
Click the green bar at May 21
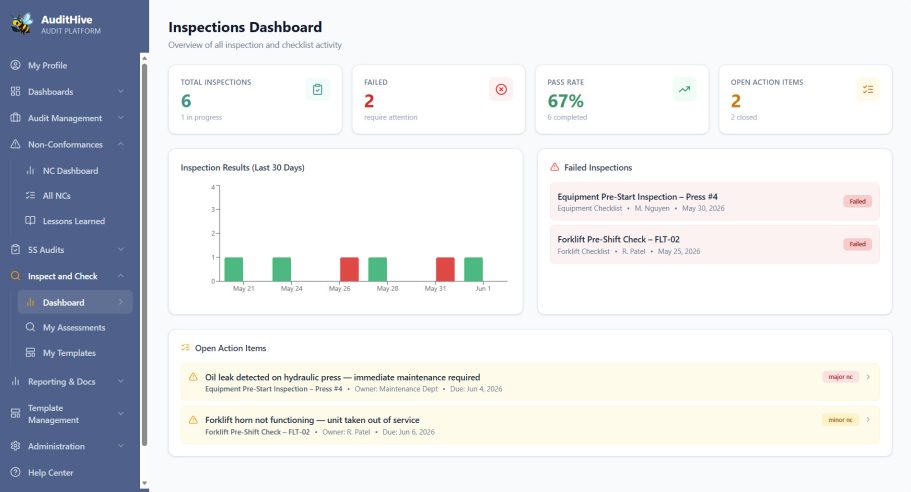point(234,269)
